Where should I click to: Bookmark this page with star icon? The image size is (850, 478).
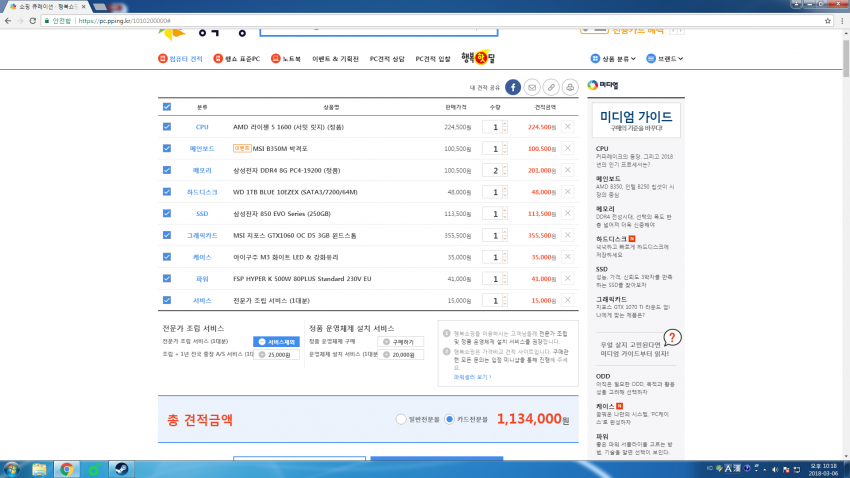tap(828, 21)
